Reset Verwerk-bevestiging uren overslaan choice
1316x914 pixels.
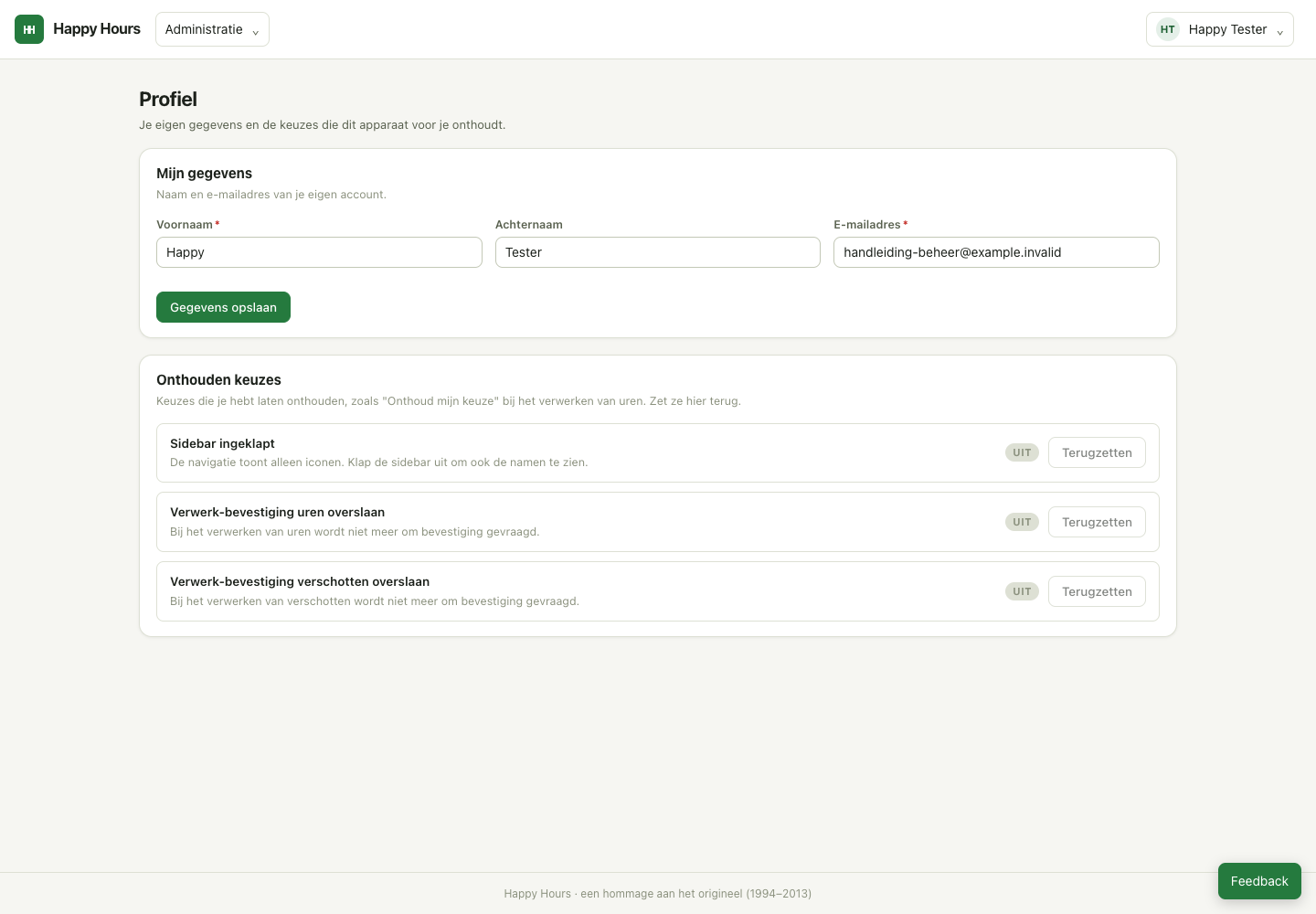coord(1097,522)
